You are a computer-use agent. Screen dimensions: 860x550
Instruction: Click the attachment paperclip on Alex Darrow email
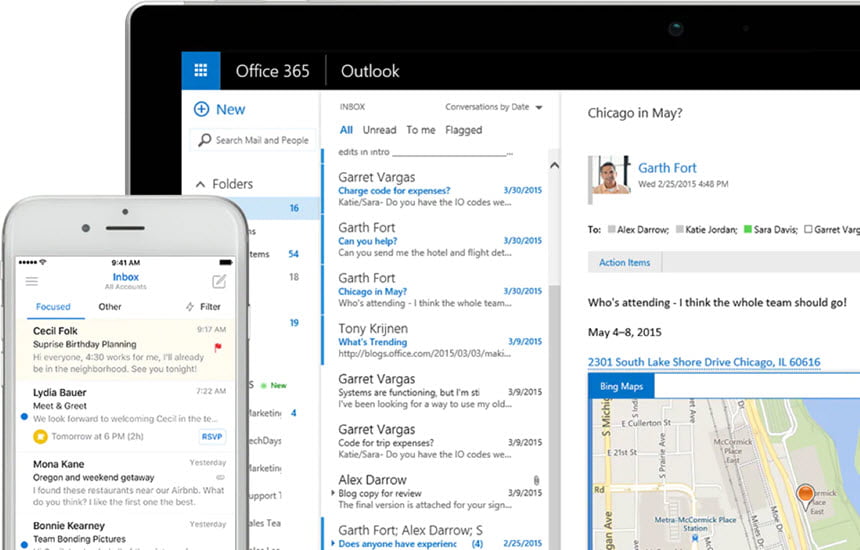536,480
